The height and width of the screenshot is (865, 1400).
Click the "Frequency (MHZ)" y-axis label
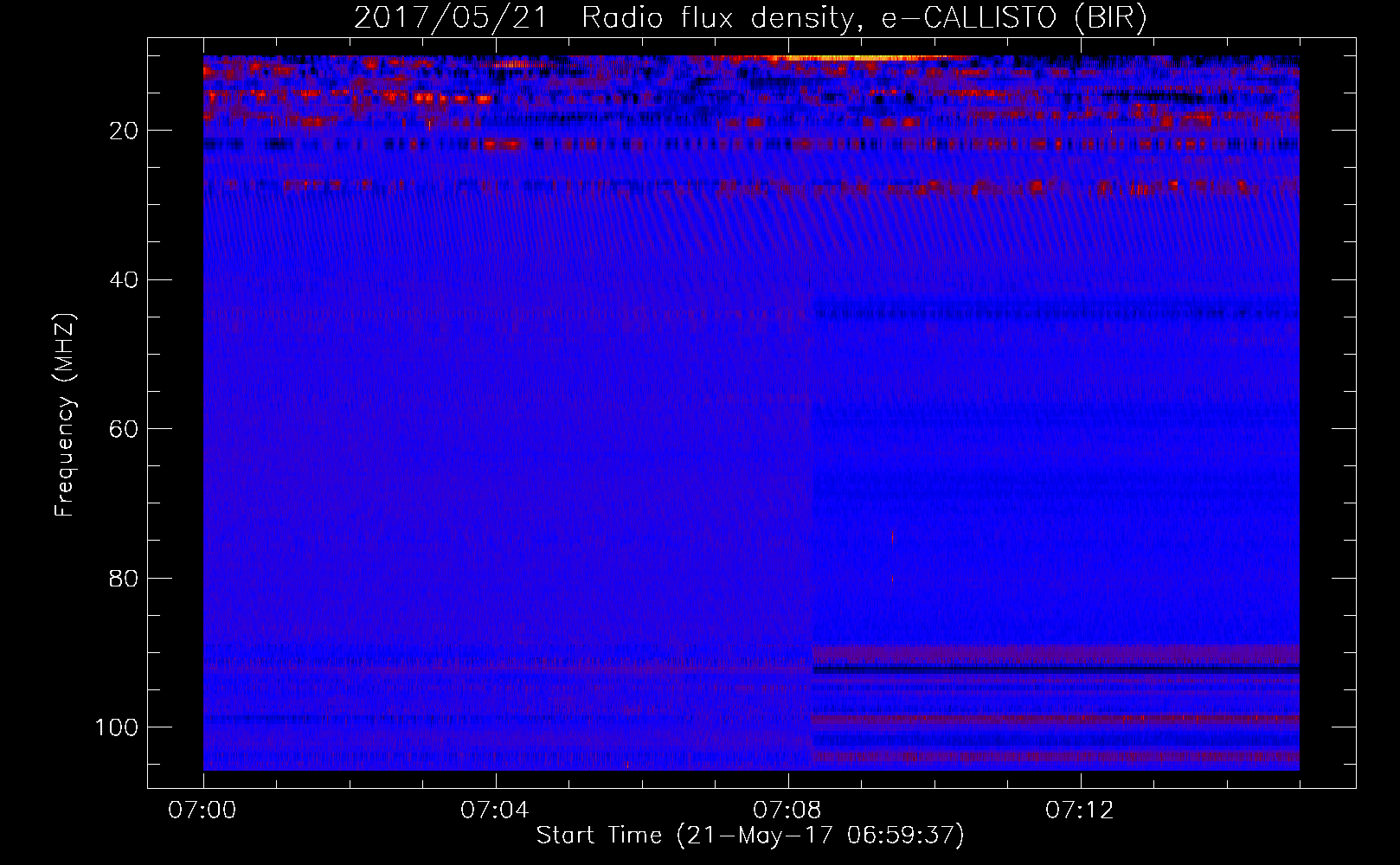click(x=65, y=414)
